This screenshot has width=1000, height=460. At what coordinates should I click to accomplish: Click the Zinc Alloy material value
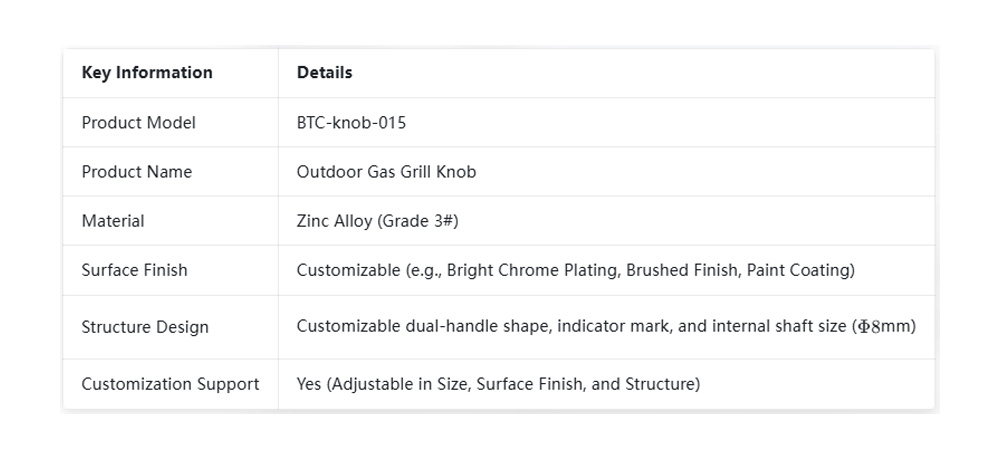point(334,221)
